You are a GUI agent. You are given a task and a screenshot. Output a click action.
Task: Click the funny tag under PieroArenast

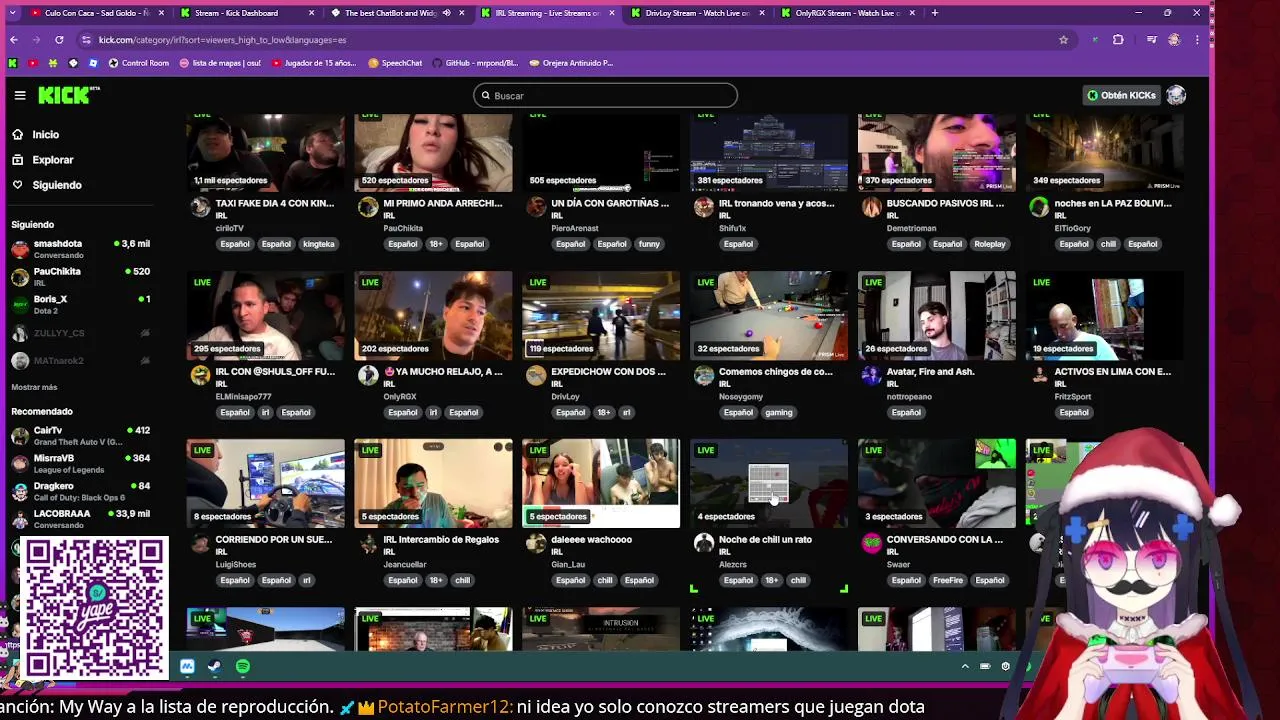coord(649,244)
